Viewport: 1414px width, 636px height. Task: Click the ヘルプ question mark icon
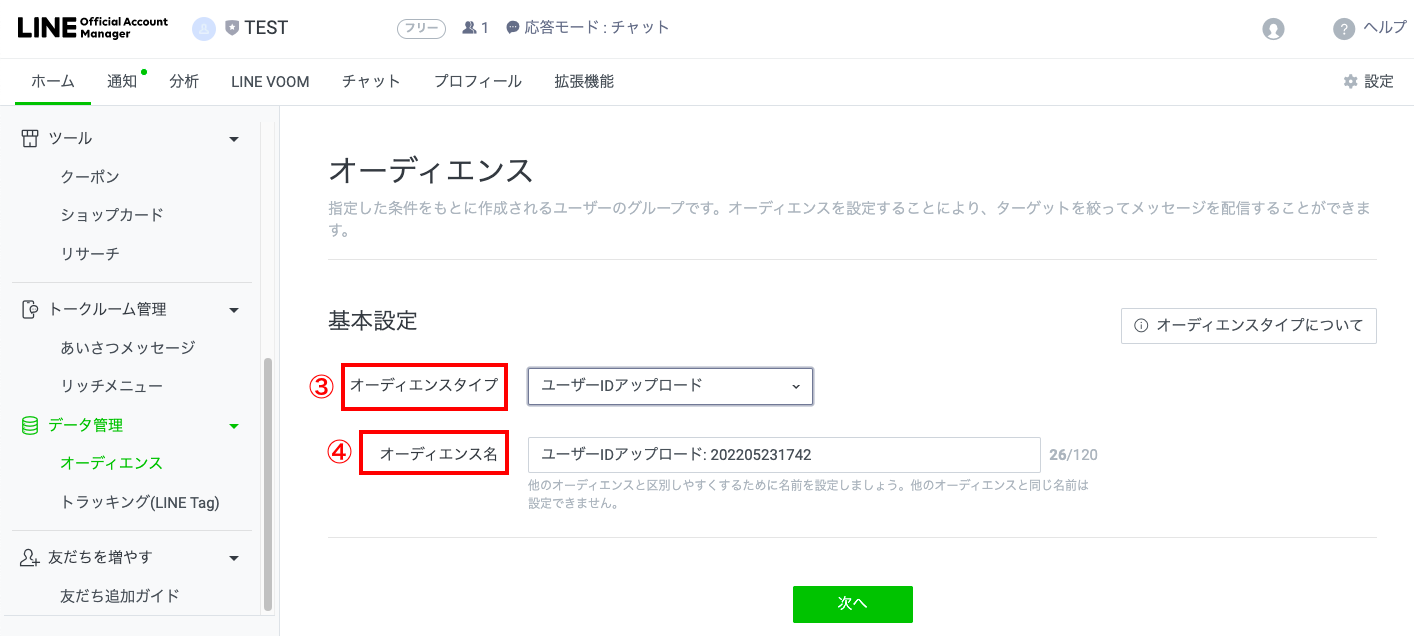coord(1342,28)
